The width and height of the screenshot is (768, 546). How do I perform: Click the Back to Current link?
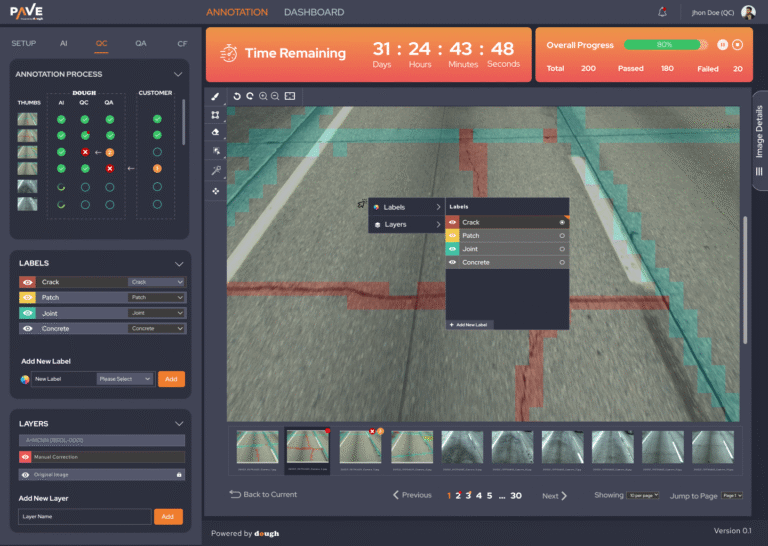(263, 495)
